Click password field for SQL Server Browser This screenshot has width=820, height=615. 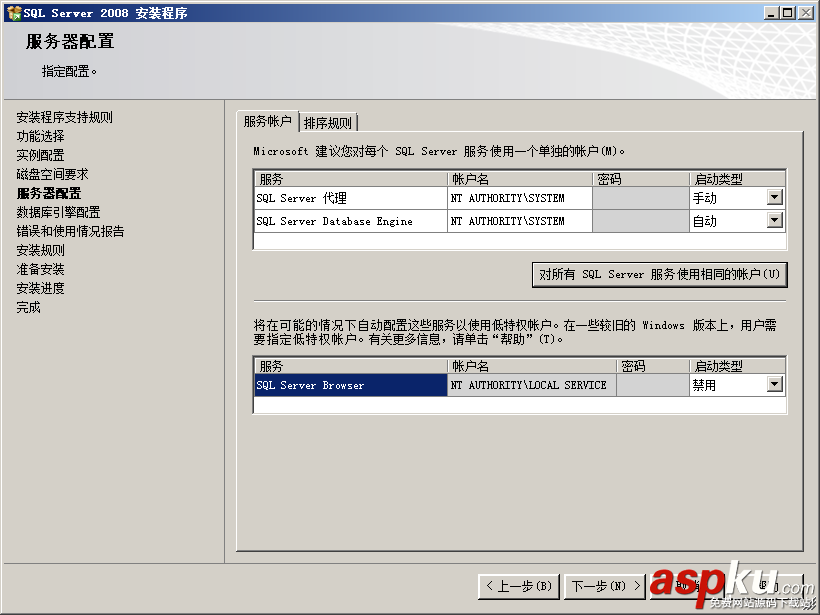click(x=653, y=385)
